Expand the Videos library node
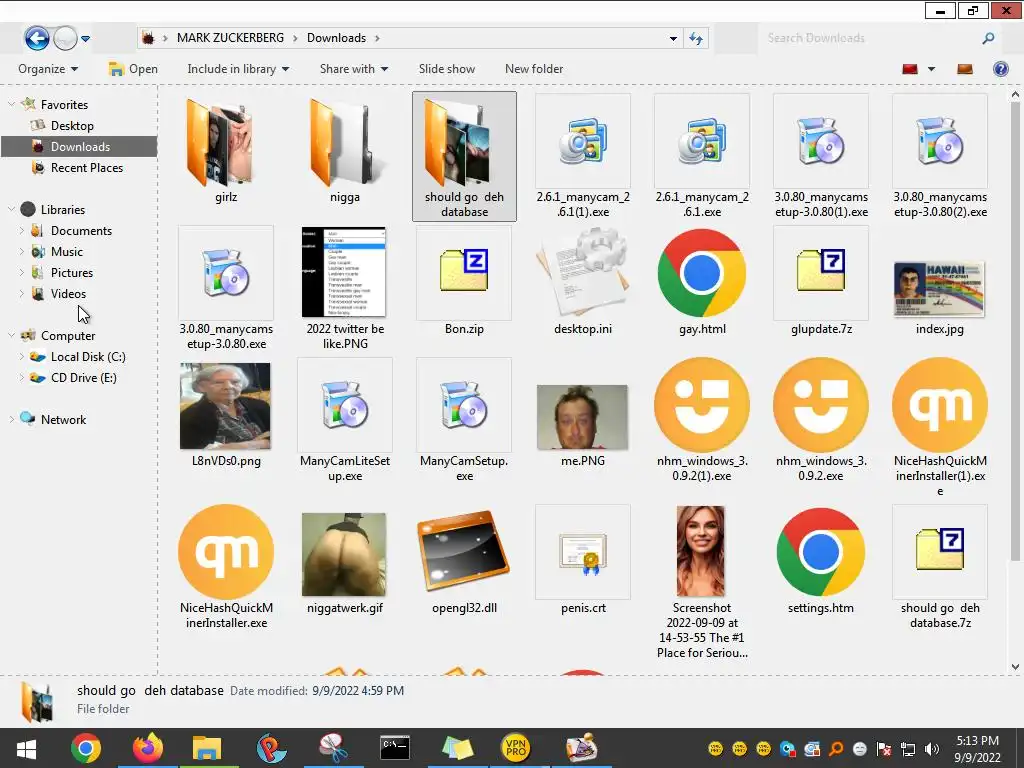Screen dimensions: 1024x768 tap(22, 293)
